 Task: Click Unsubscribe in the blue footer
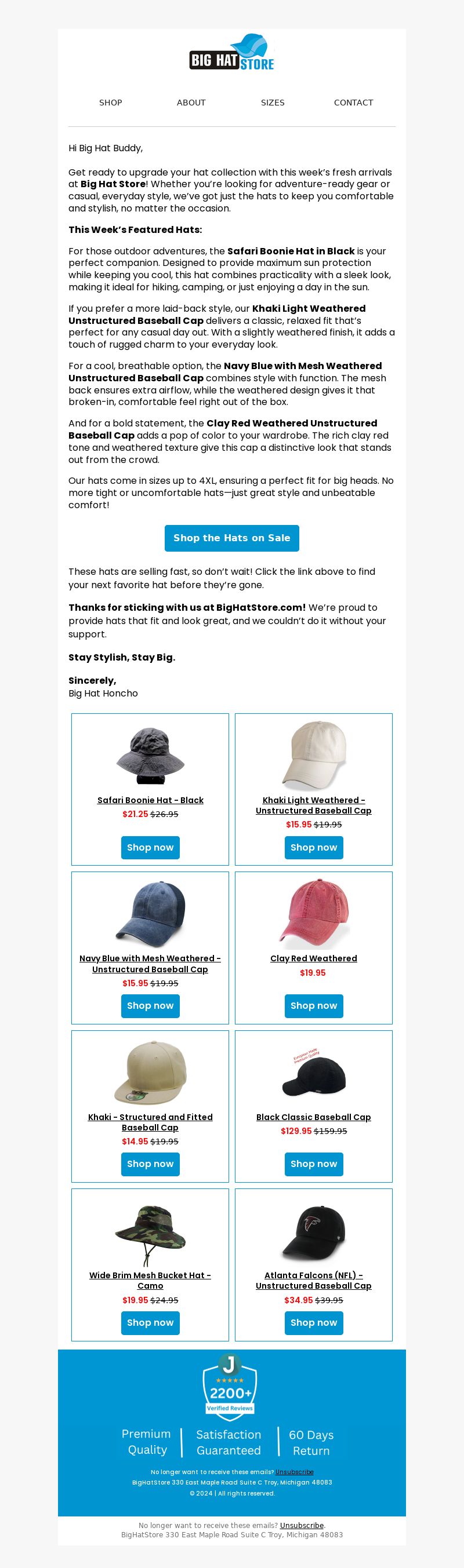[294, 1472]
